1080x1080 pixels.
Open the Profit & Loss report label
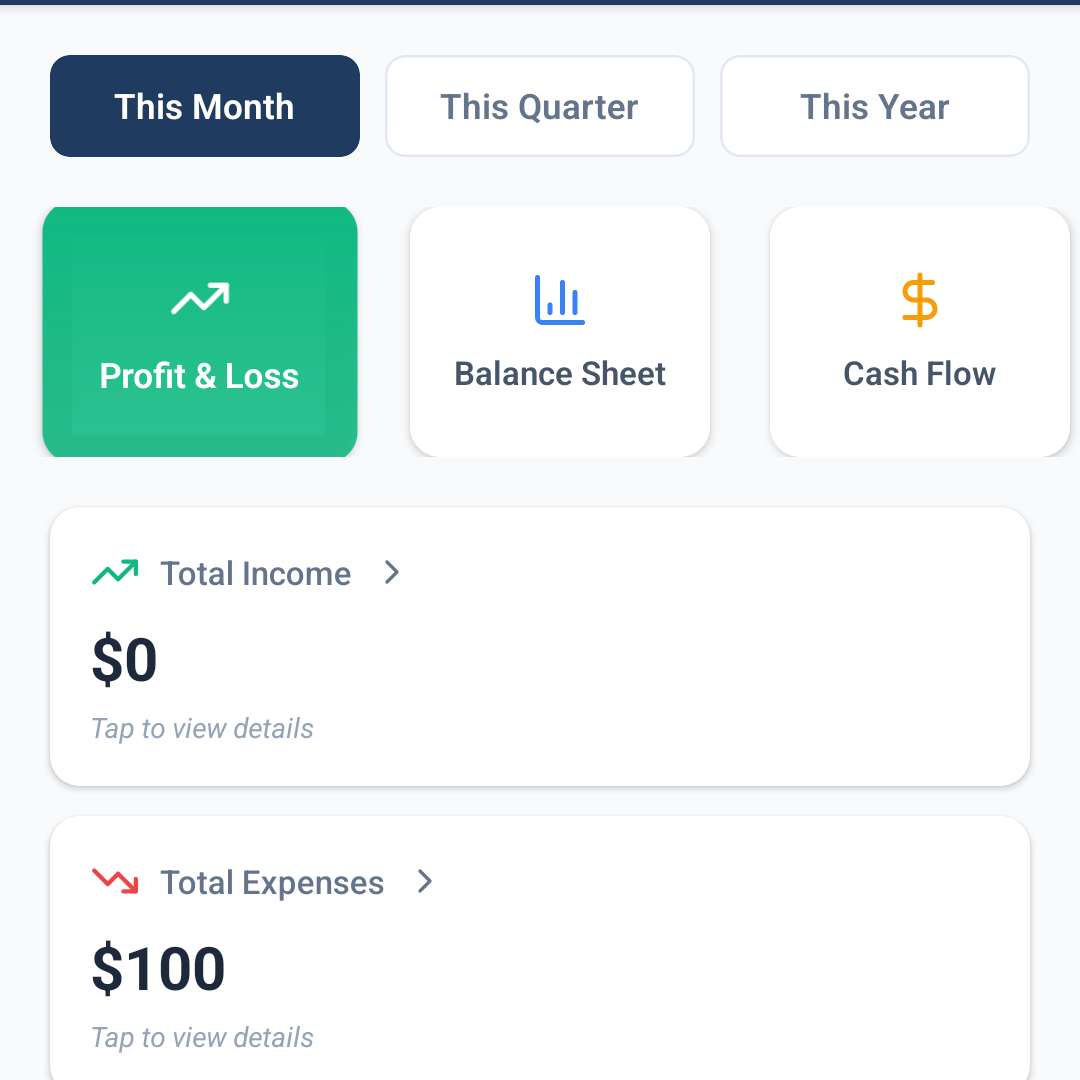200,376
